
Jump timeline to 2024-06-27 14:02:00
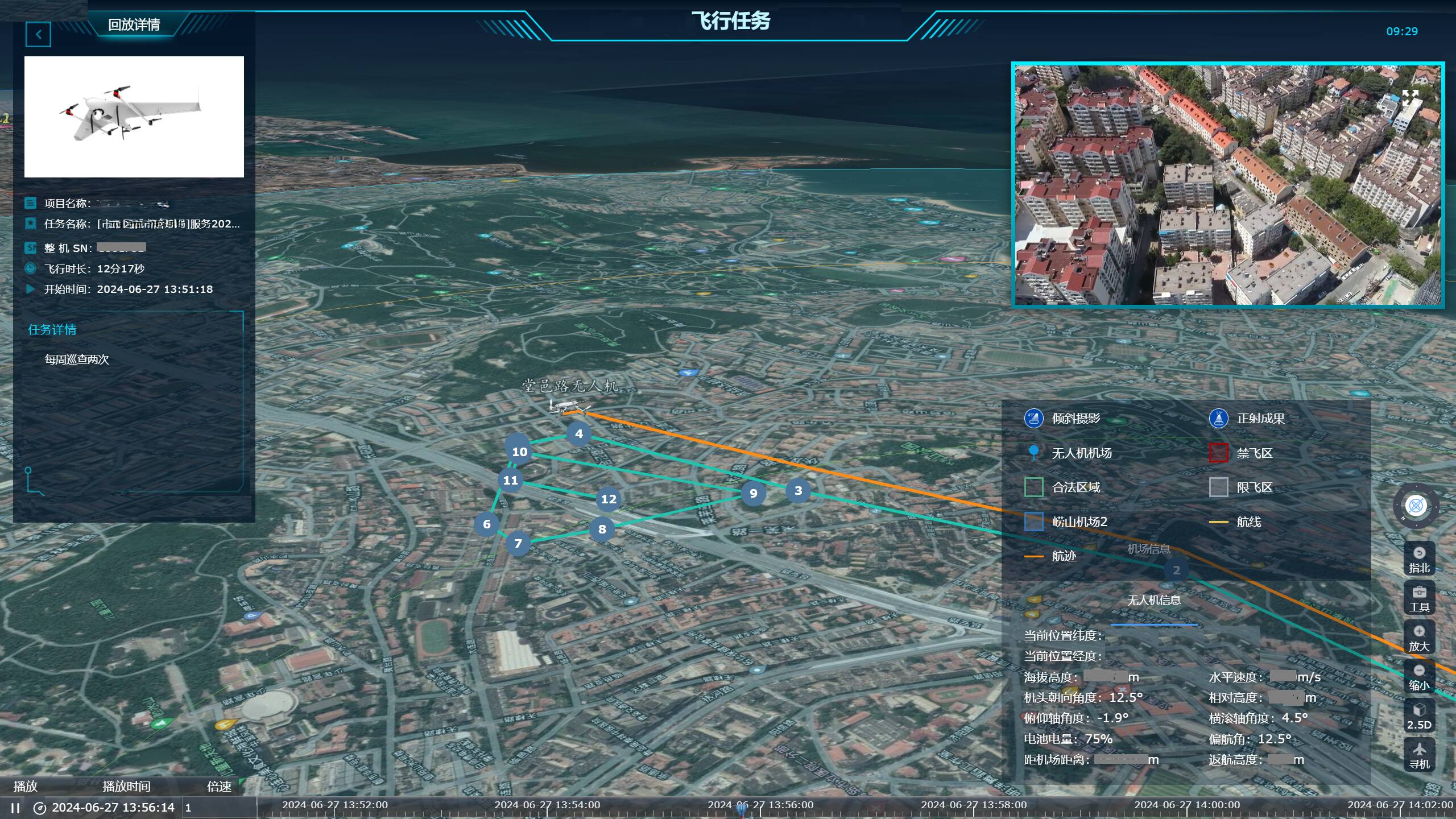point(1400,805)
